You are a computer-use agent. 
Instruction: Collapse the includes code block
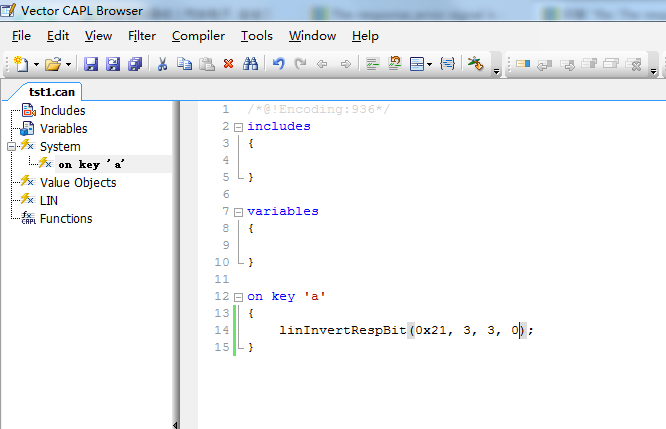coord(239,127)
